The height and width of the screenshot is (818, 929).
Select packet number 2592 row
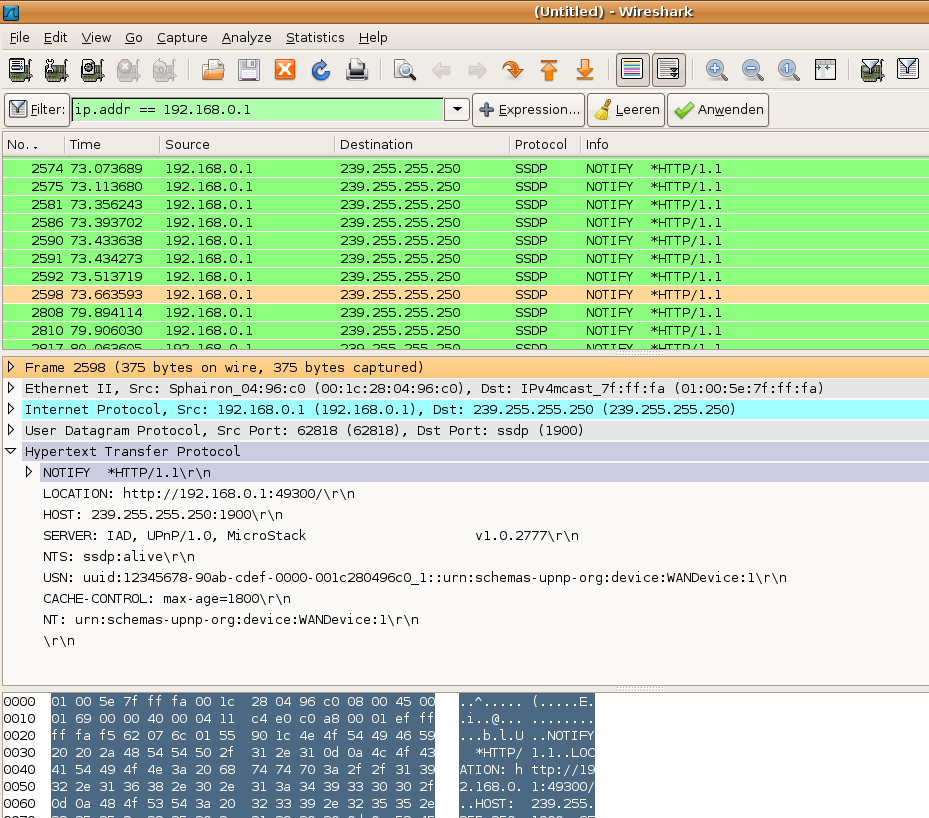point(466,277)
